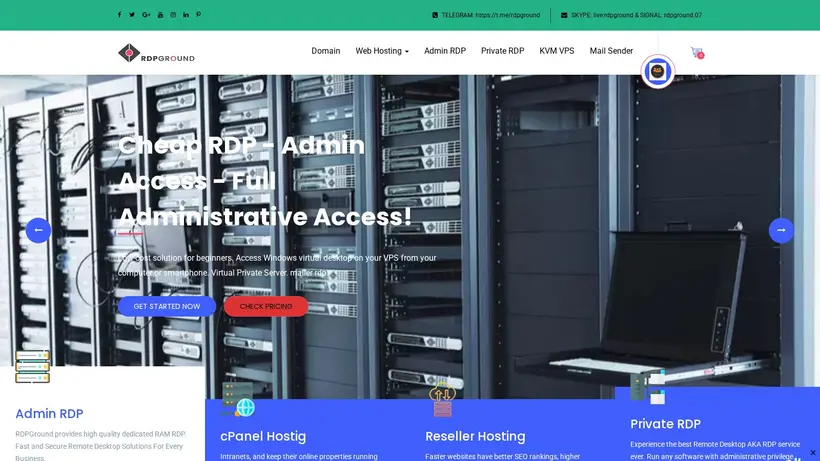Open the round chat avatar widget

657,71
